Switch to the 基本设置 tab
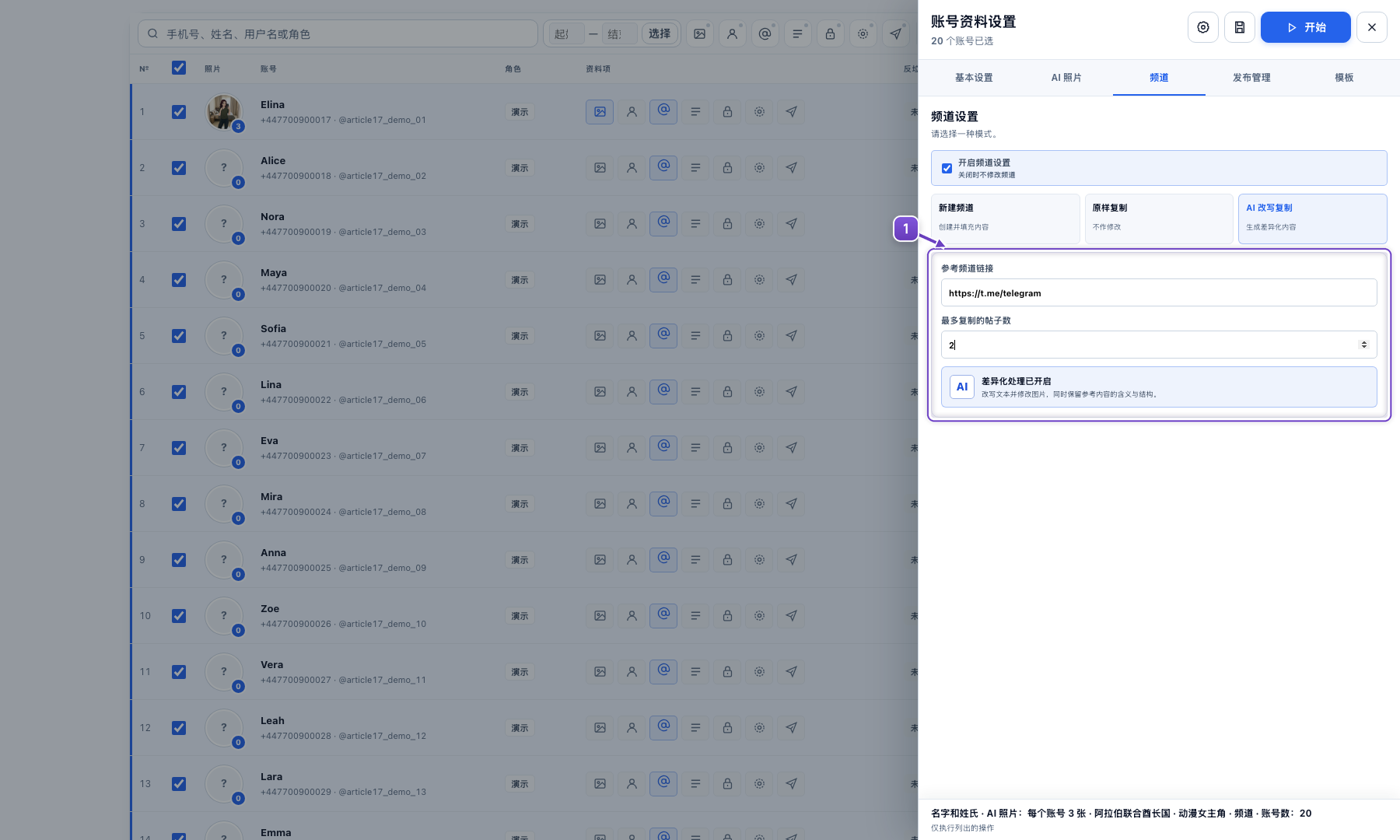The height and width of the screenshot is (840, 1400). [974, 78]
